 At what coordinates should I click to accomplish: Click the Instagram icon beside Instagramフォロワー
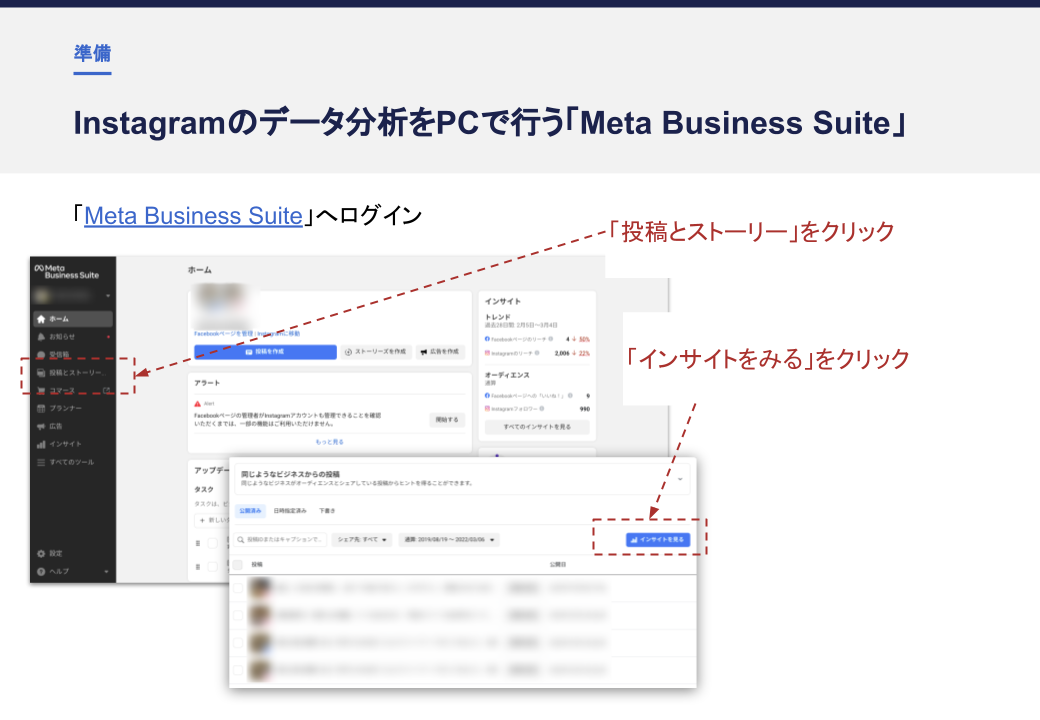tap(488, 408)
